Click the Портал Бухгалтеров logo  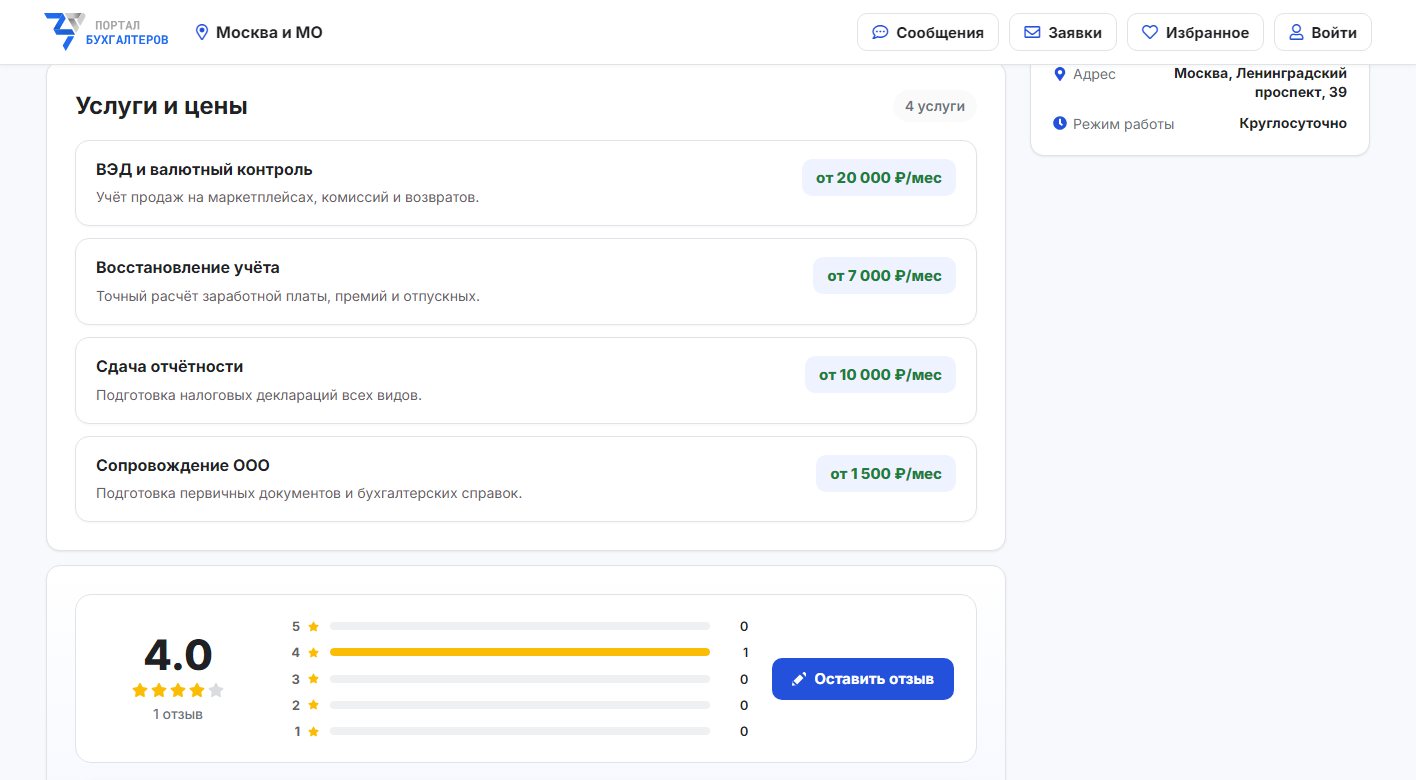tap(107, 32)
